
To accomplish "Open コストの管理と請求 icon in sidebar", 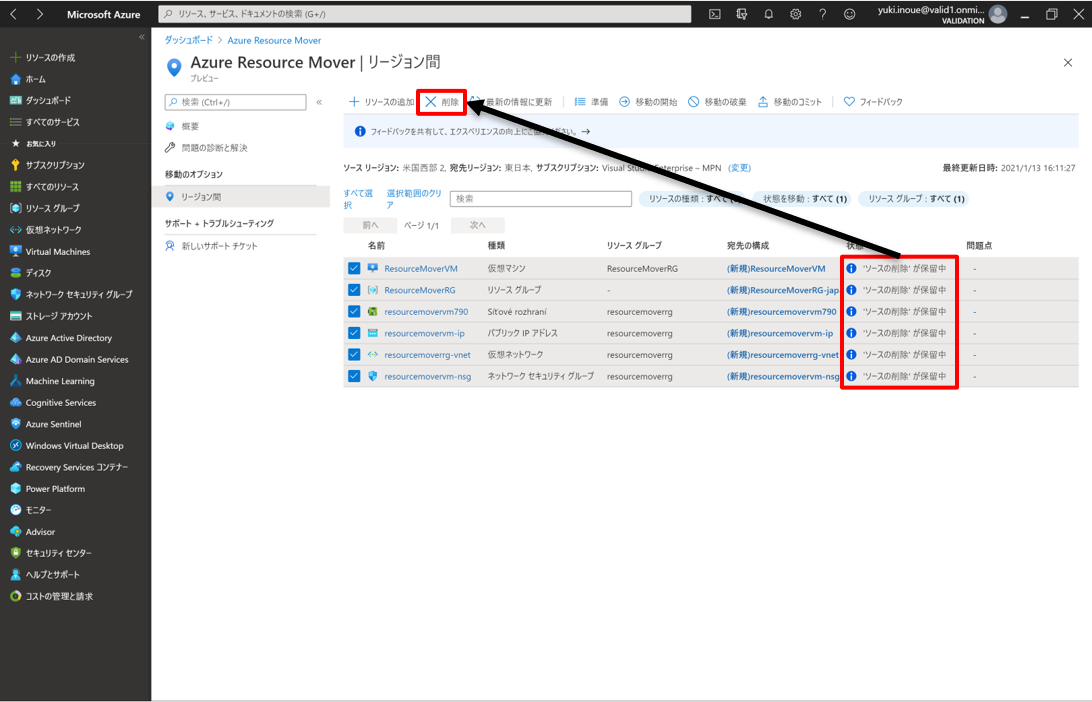I will pos(15,596).
